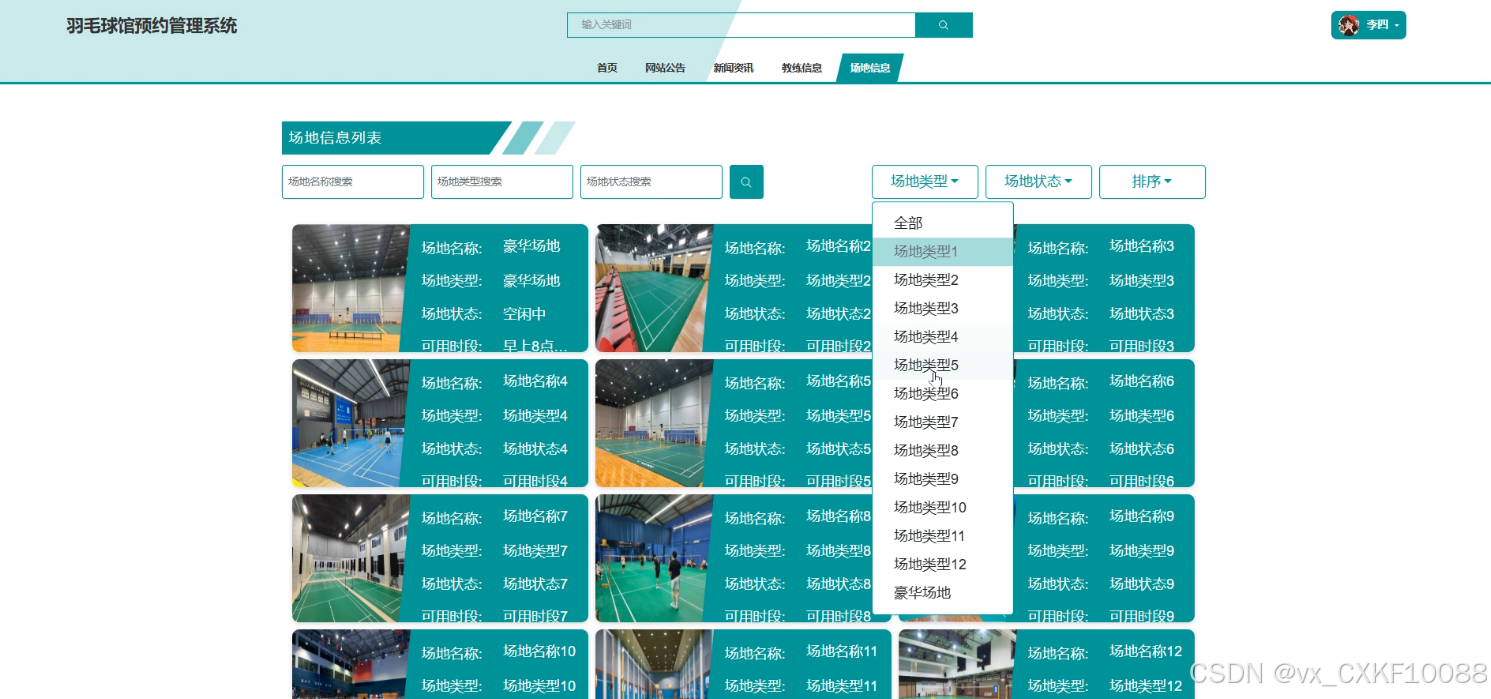Collapse the 场地类型 dropdown button
1491x699 pixels.
925,182
